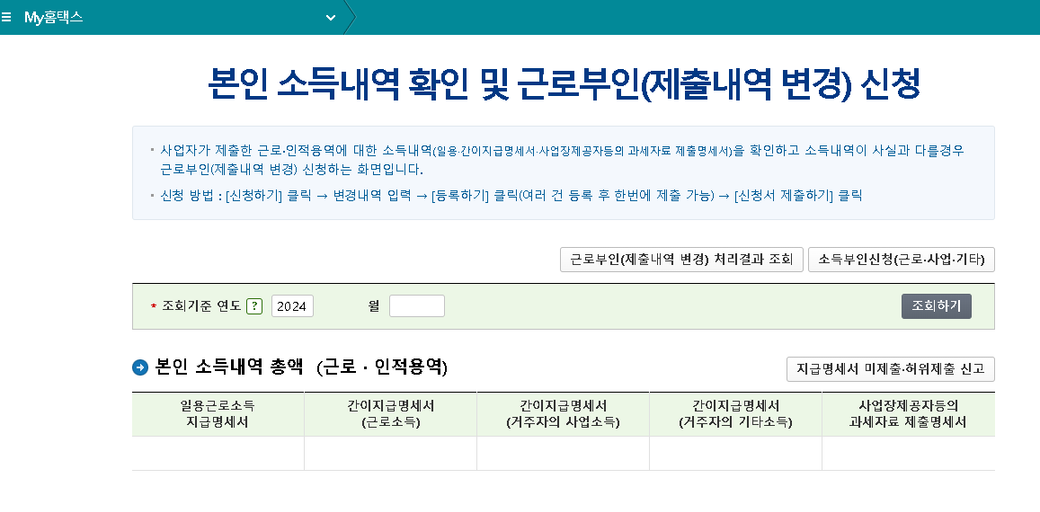Click the blue arrow icon beside 본인 소득내역 총액
1040x512 pixels.
[140, 367]
